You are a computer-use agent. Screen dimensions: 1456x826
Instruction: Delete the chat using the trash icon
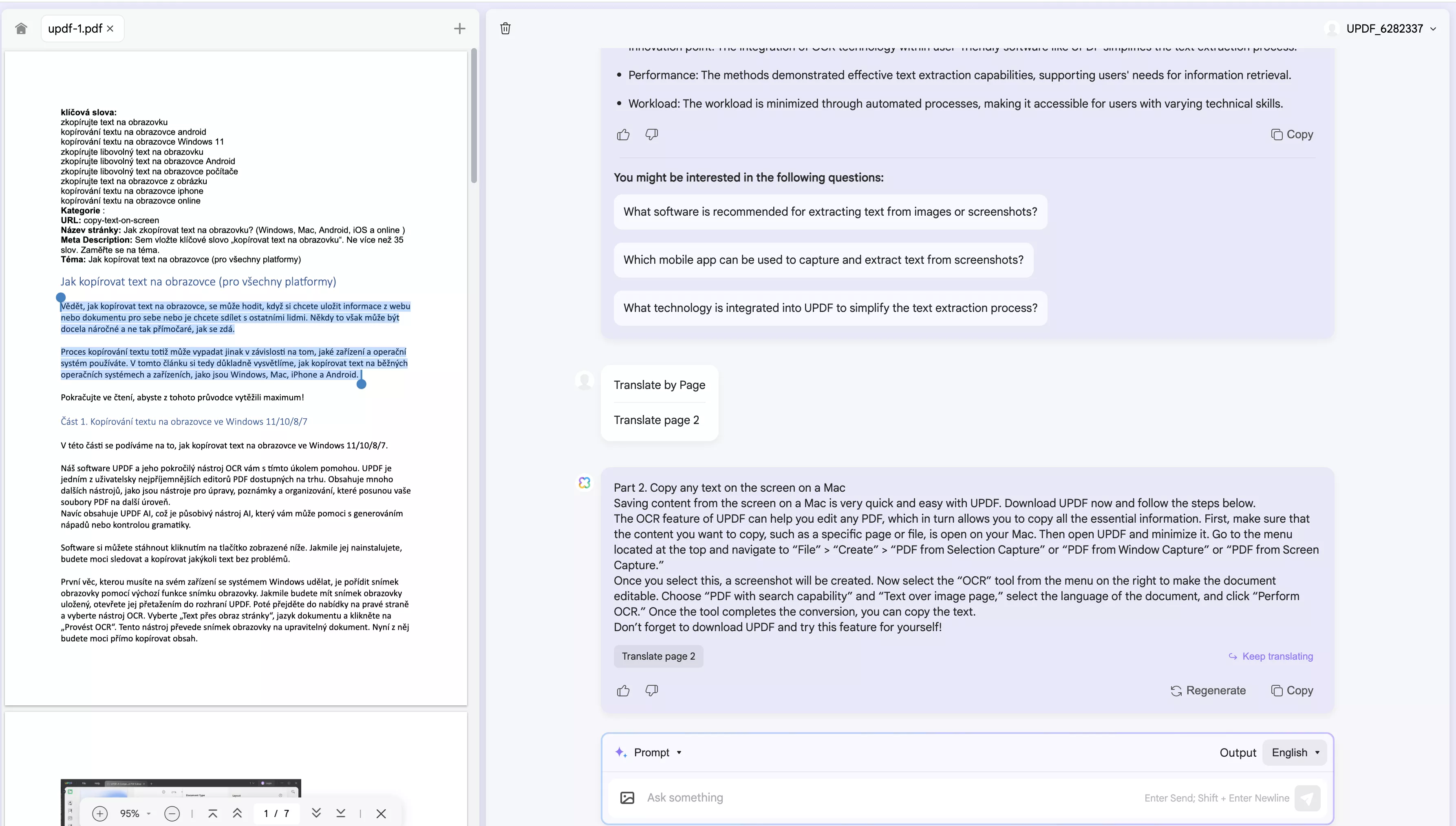(x=505, y=29)
